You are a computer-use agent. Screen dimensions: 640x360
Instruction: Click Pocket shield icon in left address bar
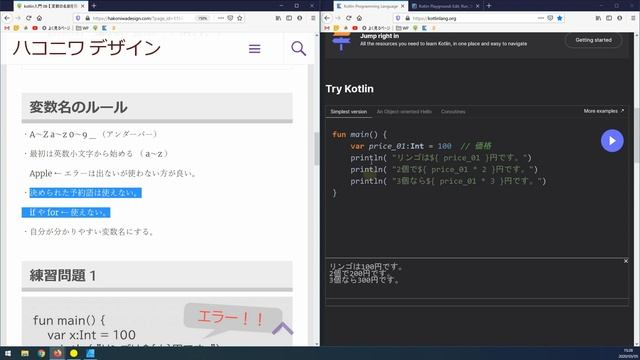point(230,18)
